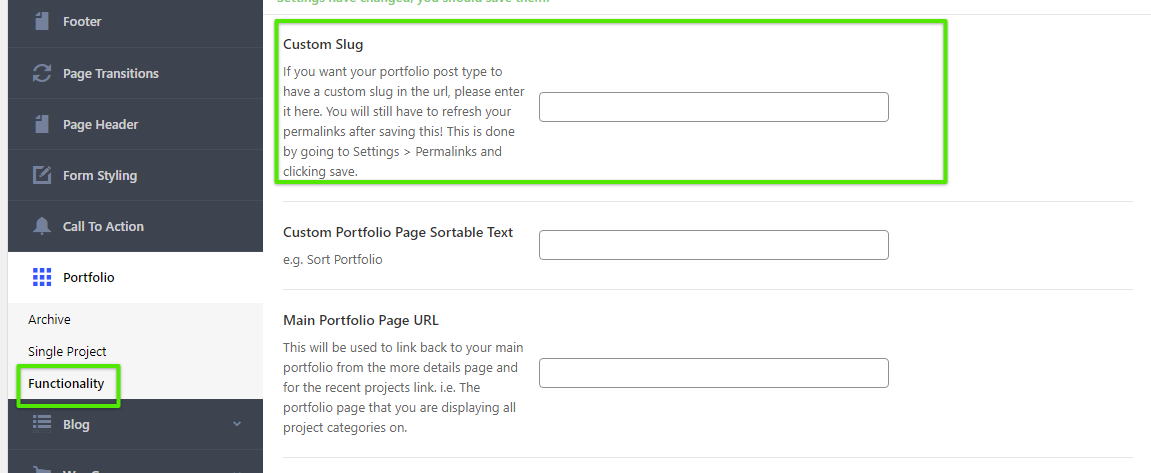Open the Archive portfolio sub-section
The width and height of the screenshot is (1151, 473).
click(49, 320)
